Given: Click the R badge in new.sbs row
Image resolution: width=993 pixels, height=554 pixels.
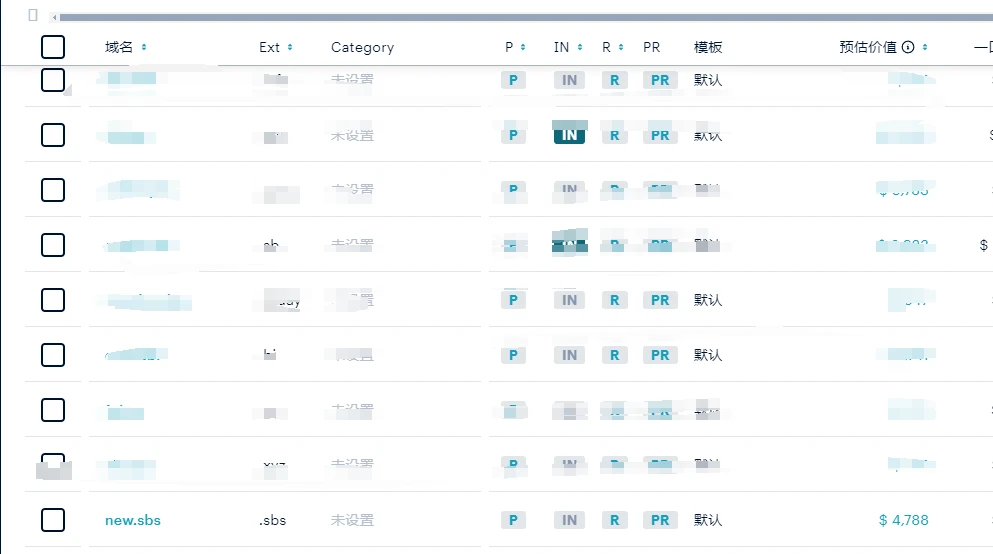Looking at the screenshot, I should (x=614, y=520).
